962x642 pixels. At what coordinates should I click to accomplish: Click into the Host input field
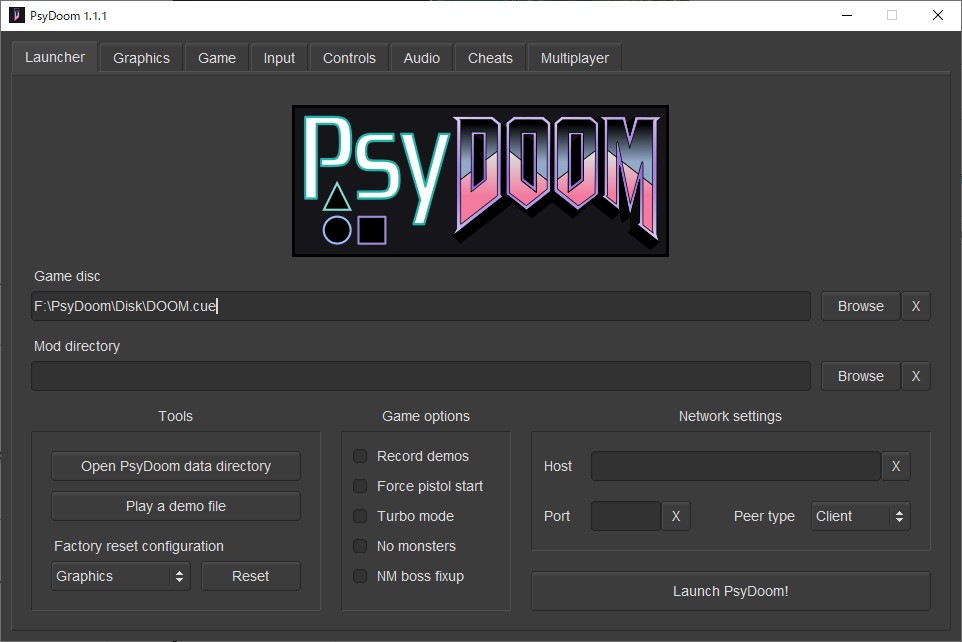pos(735,466)
